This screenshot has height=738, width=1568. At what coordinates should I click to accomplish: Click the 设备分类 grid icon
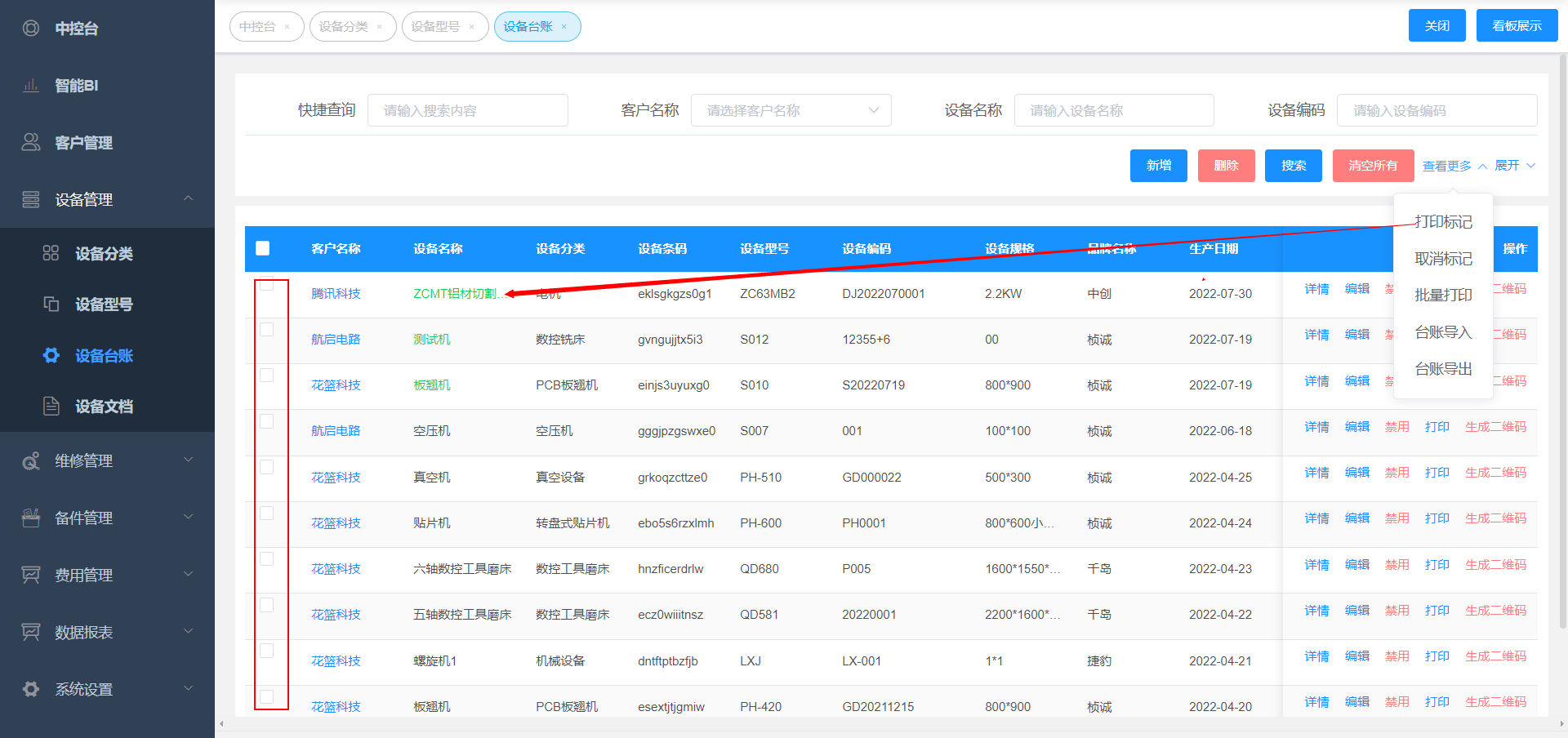[51, 253]
